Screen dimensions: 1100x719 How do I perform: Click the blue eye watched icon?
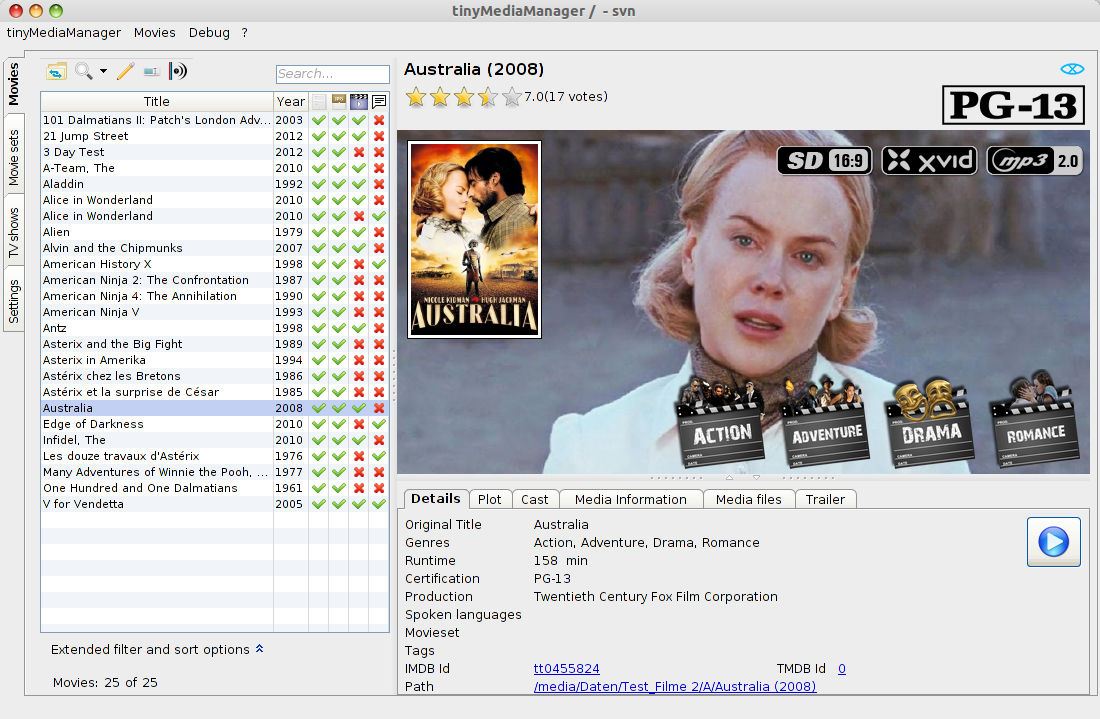1072,69
